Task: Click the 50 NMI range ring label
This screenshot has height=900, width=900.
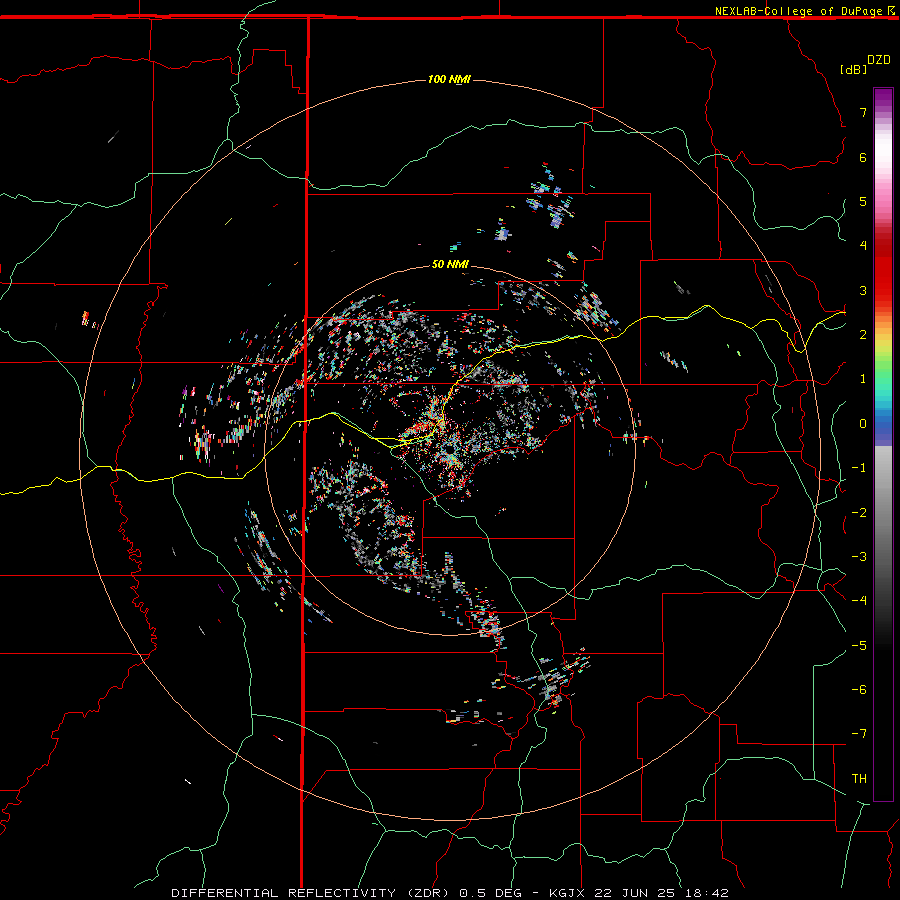Action: coord(450,264)
